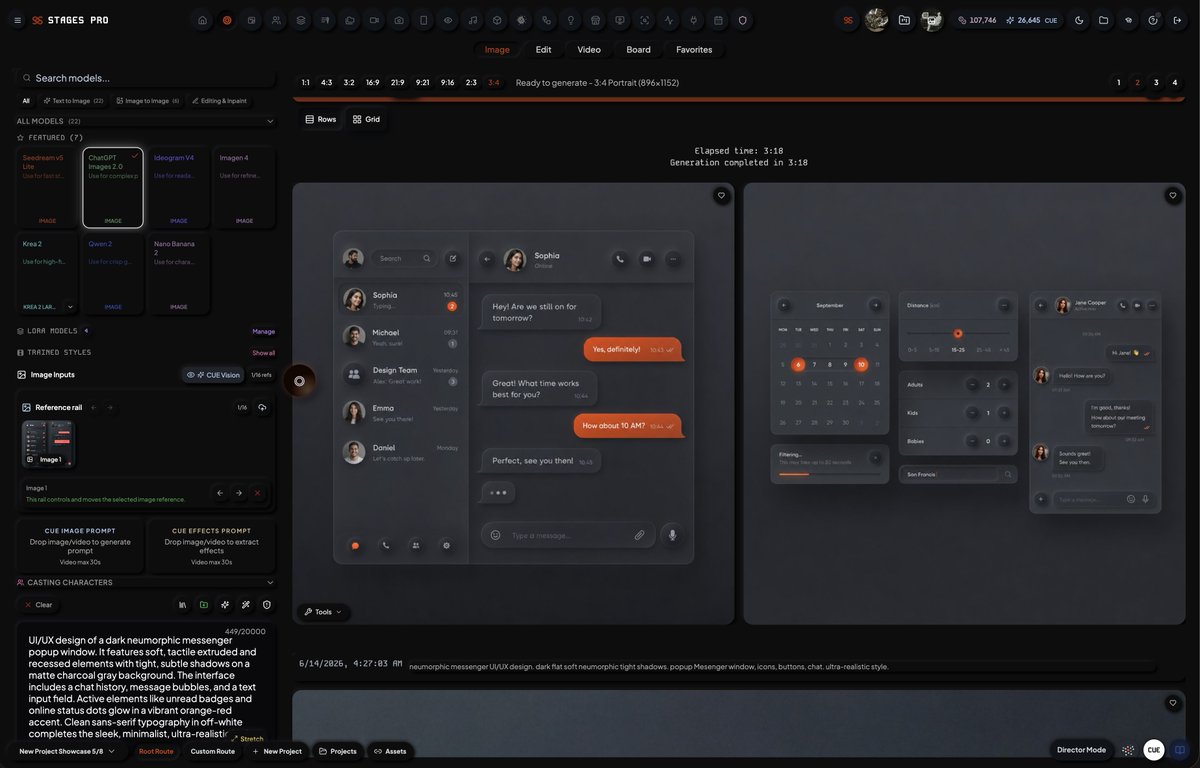Viewport: 1200px width, 768px height.
Task: Filter models by Editing & Inpaint
Action: point(219,101)
